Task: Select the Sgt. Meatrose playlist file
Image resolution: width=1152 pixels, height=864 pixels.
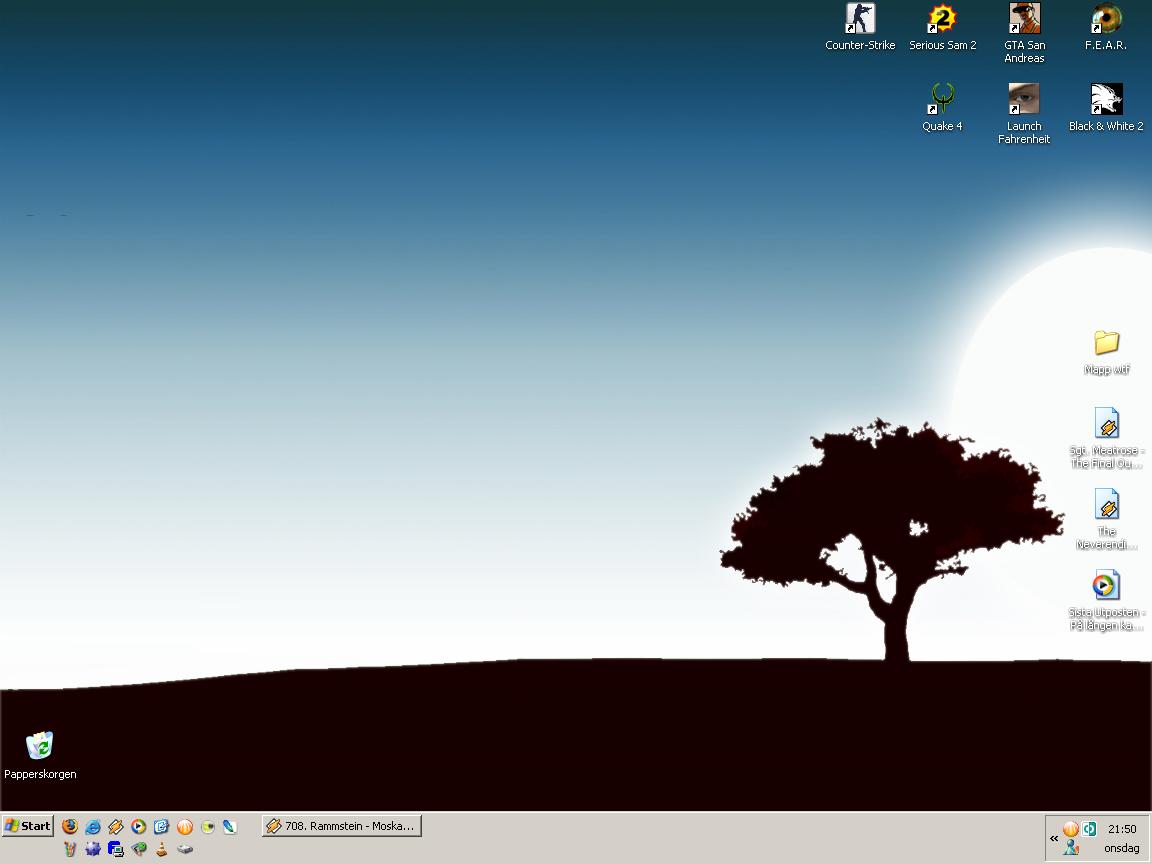Action: [x=1106, y=439]
